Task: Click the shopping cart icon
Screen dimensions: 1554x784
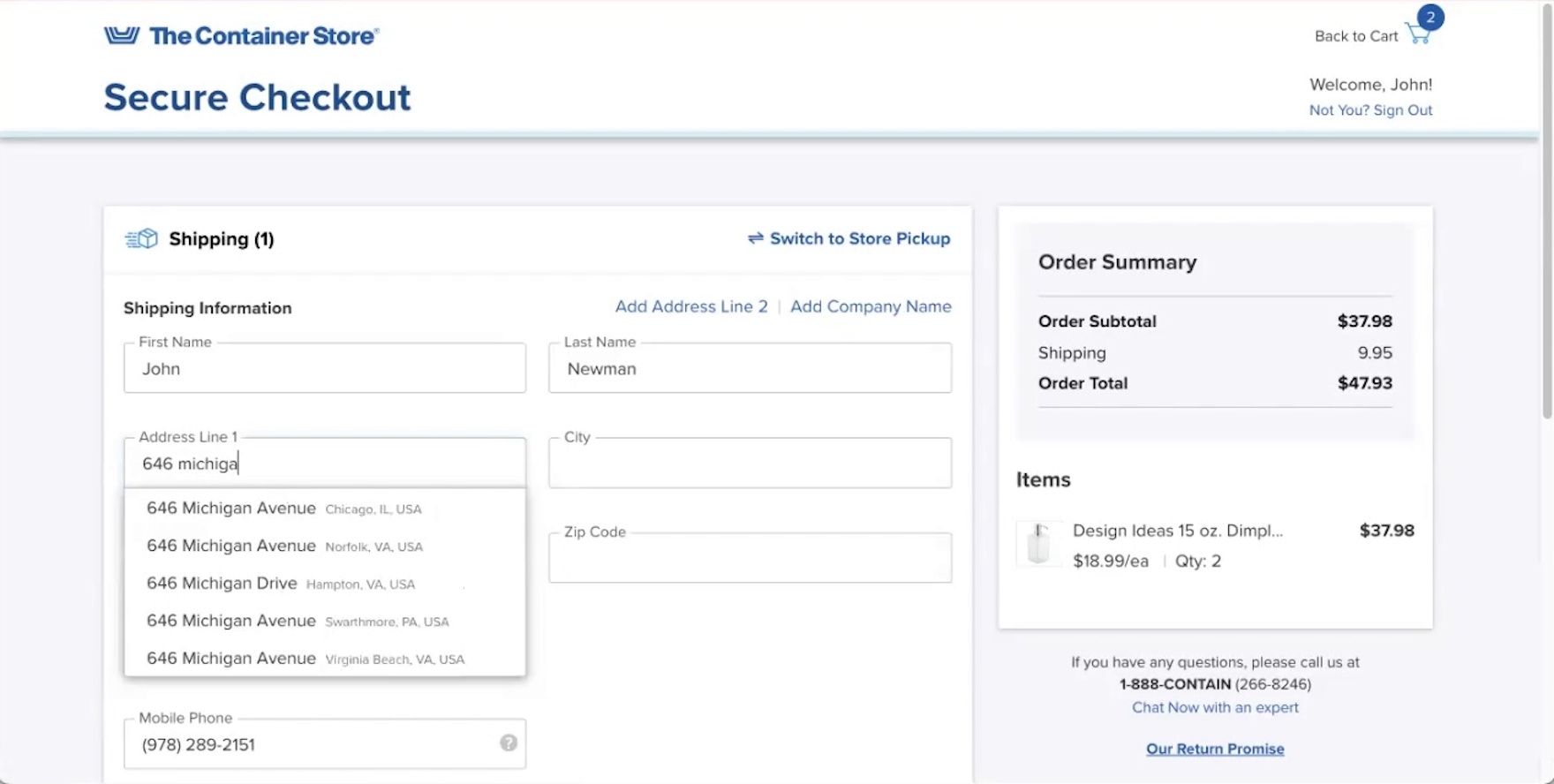Action: tap(1418, 34)
